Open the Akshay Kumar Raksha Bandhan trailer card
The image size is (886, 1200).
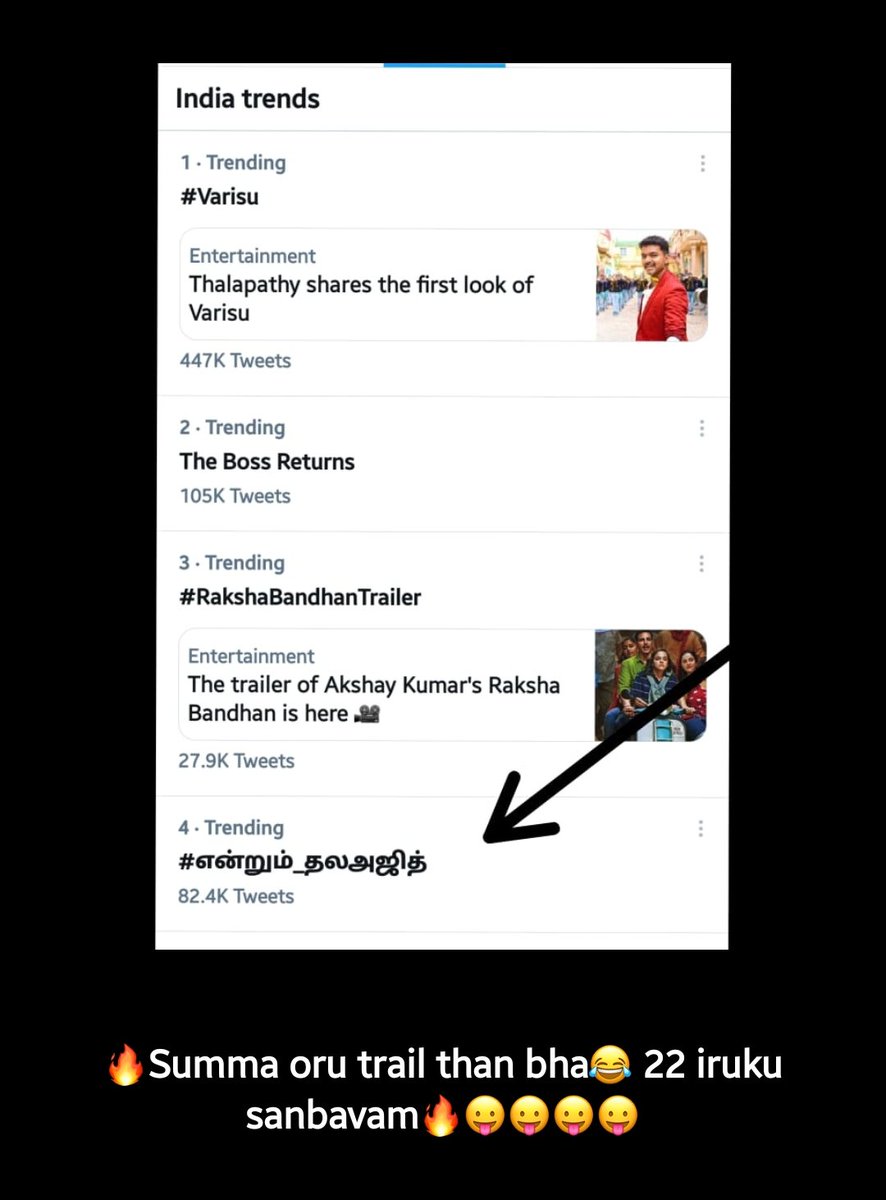coord(442,685)
